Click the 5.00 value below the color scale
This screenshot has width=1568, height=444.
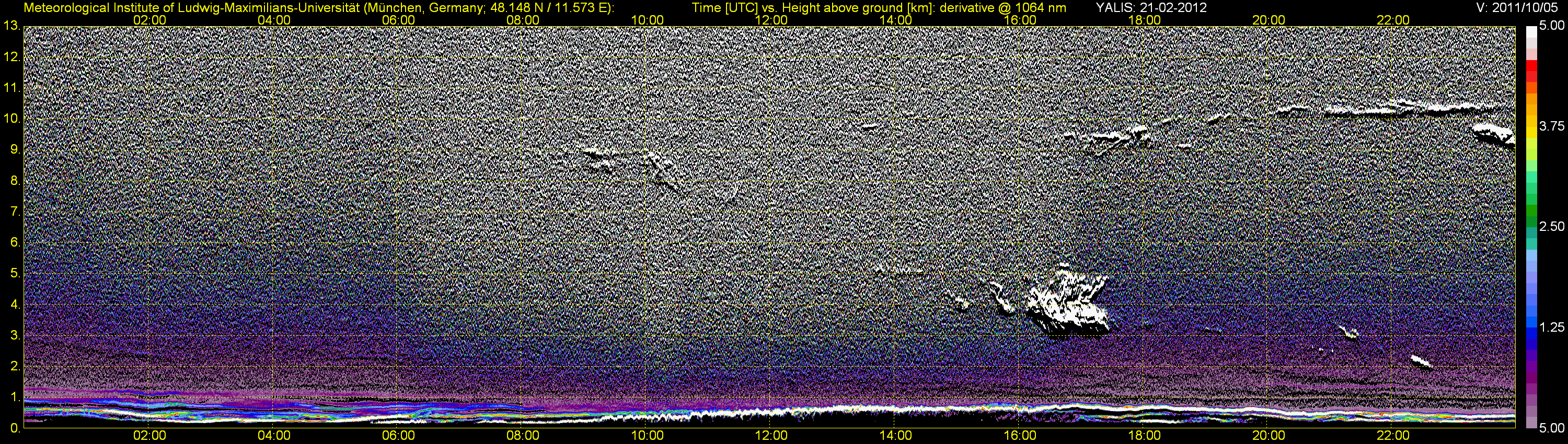(x=1552, y=428)
